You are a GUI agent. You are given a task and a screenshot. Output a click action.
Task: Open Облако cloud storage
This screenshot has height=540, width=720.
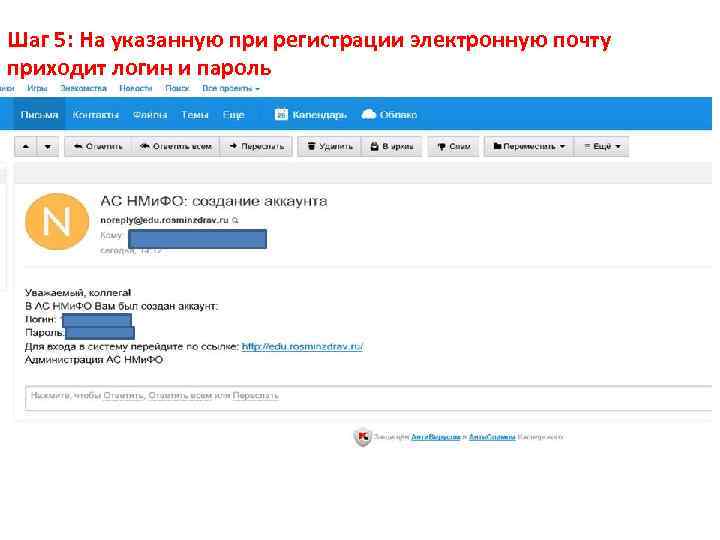[x=398, y=115]
